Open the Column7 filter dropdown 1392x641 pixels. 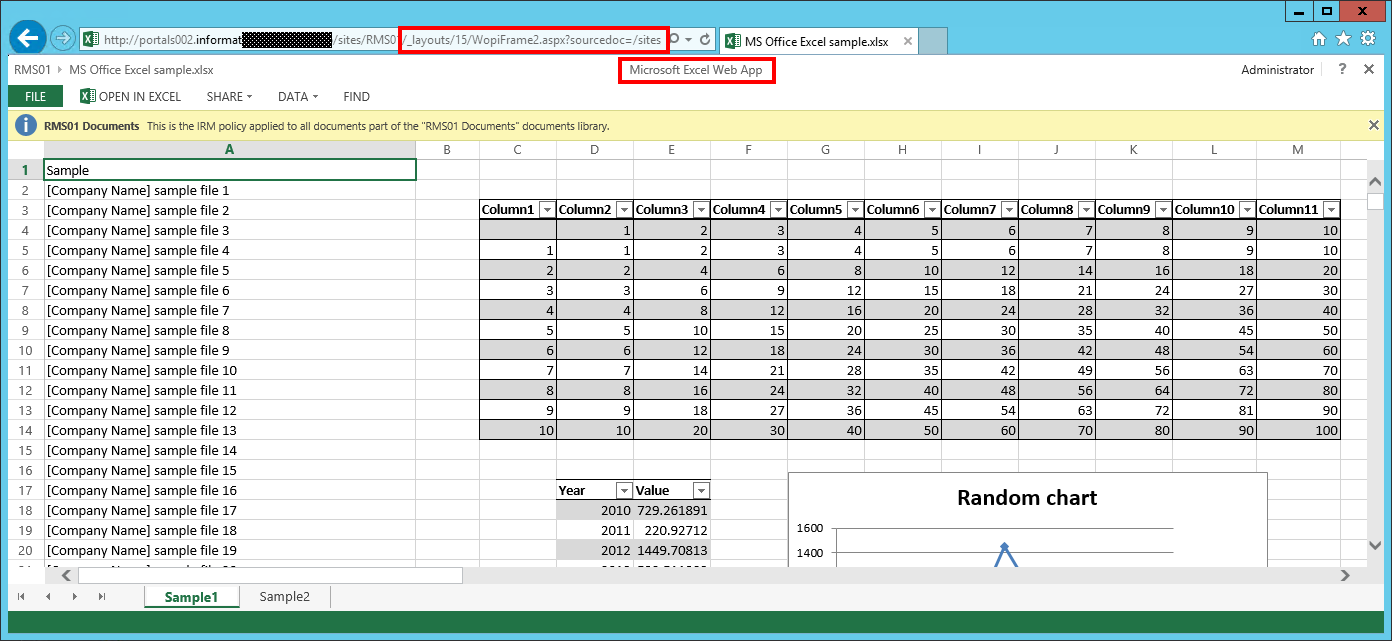coord(1009,210)
